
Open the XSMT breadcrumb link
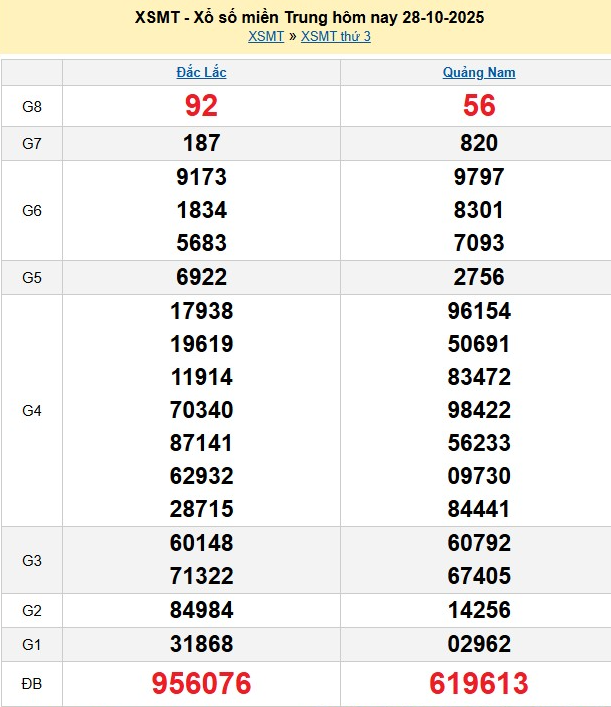click(x=266, y=37)
